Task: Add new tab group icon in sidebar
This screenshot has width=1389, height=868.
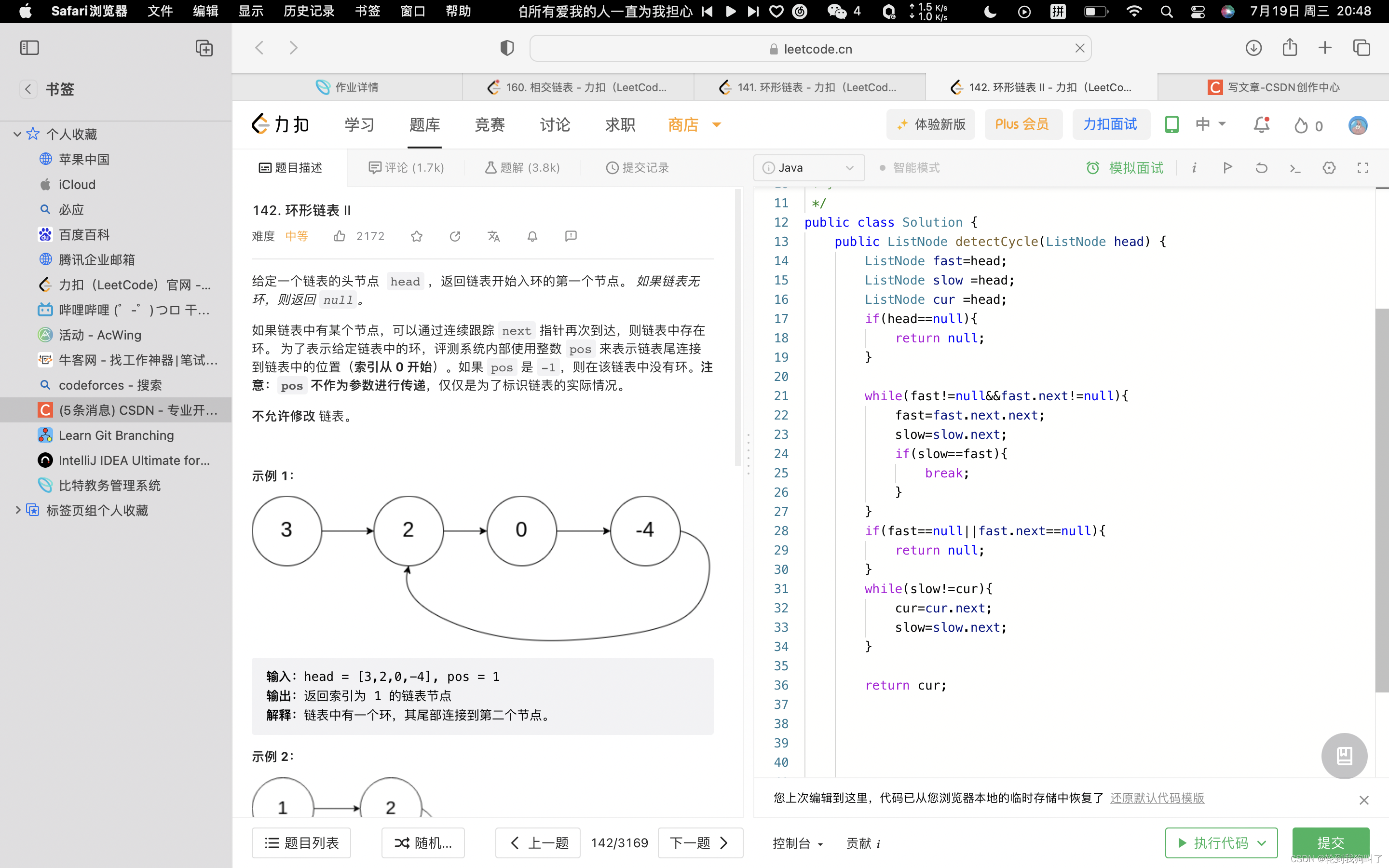Action: click(x=204, y=48)
